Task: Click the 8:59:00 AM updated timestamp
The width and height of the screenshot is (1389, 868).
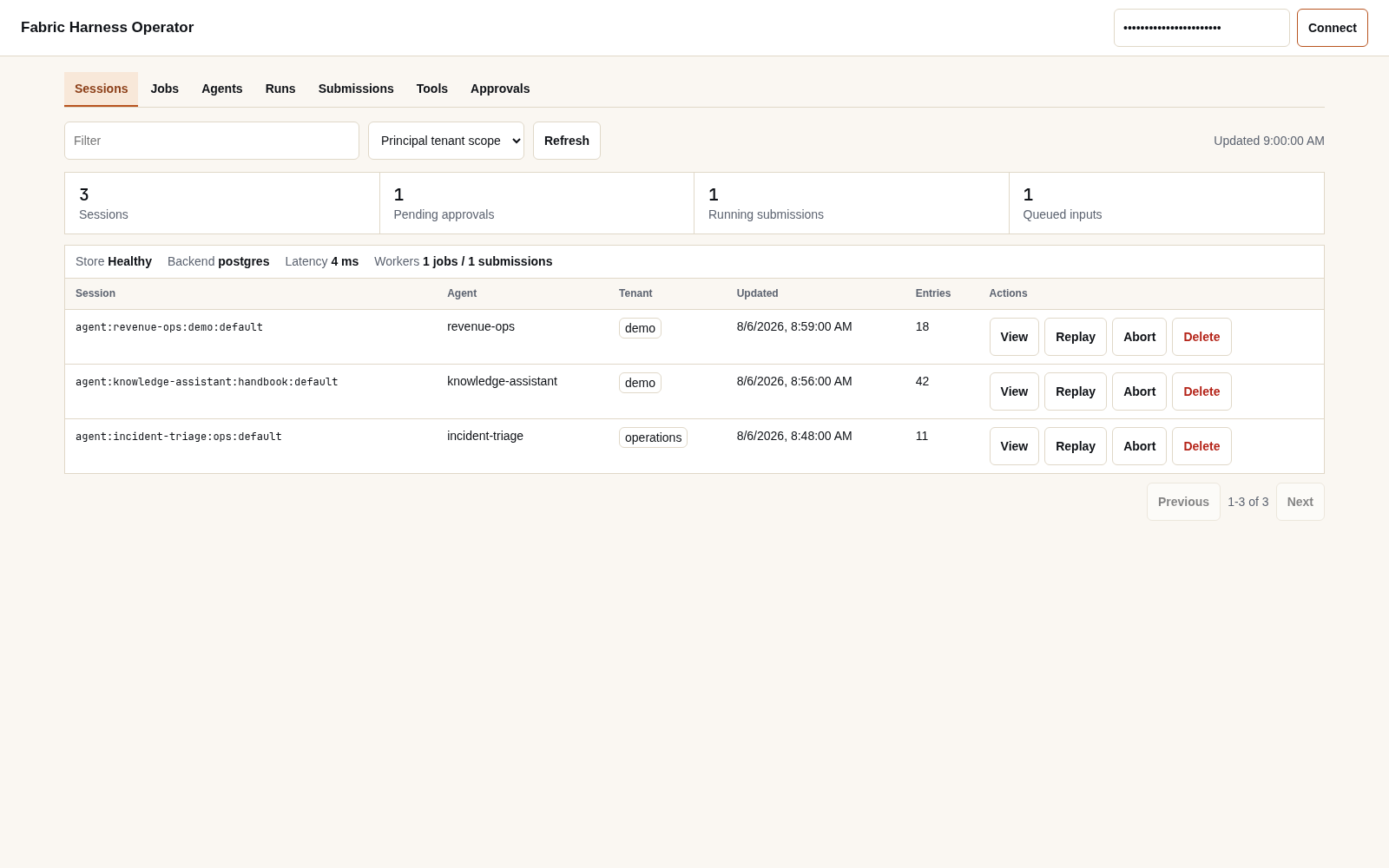Action: coord(794,326)
